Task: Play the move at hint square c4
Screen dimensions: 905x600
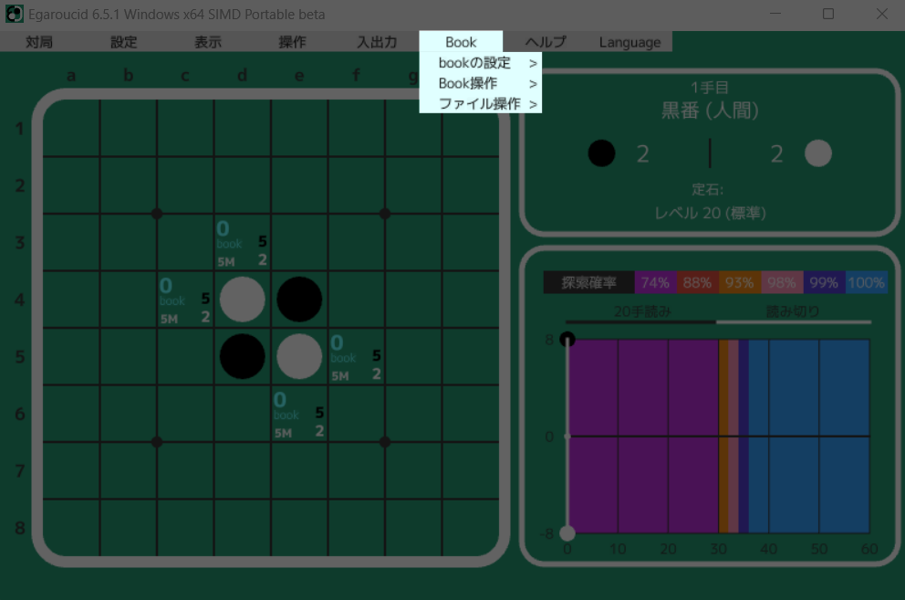Action: 185,299
